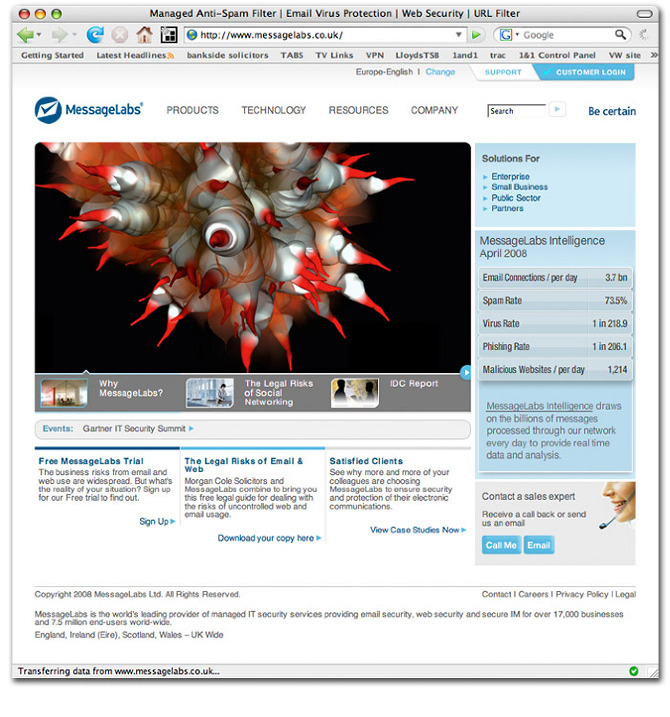Click in the Google search field
Screen dimensions: 670x717
[567, 35]
